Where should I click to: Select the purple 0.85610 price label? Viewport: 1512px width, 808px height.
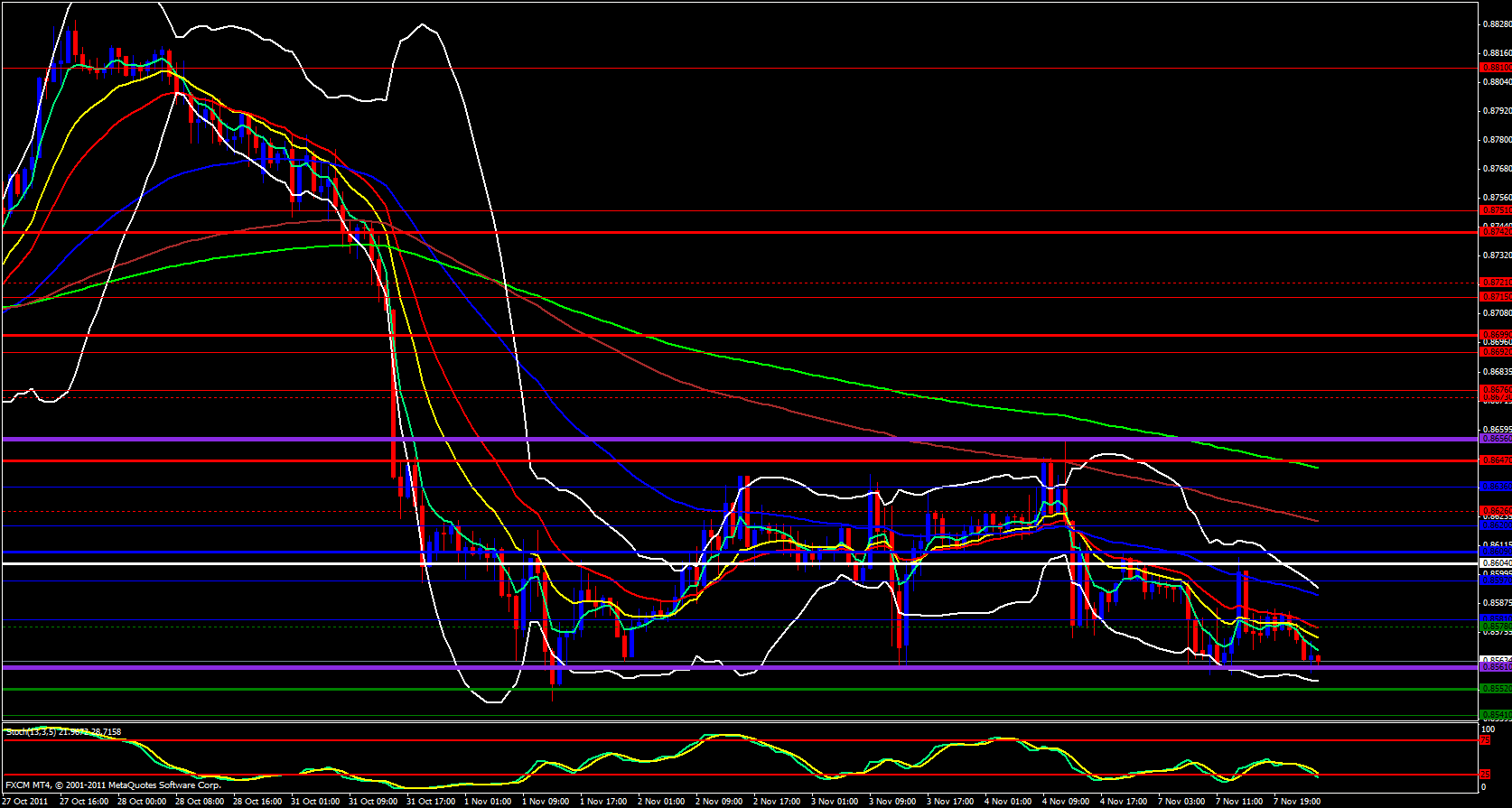tap(1496, 667)
